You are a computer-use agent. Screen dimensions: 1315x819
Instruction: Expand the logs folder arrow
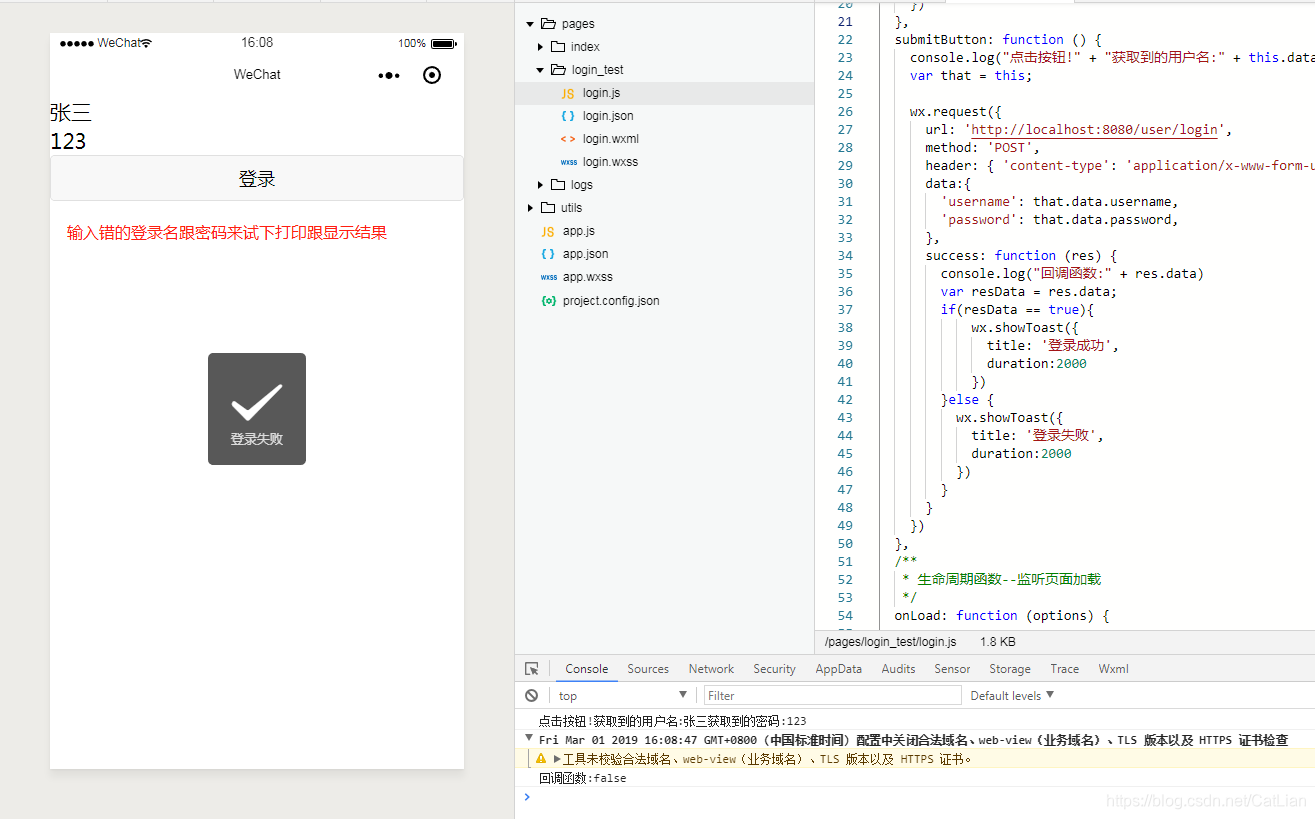541,184
